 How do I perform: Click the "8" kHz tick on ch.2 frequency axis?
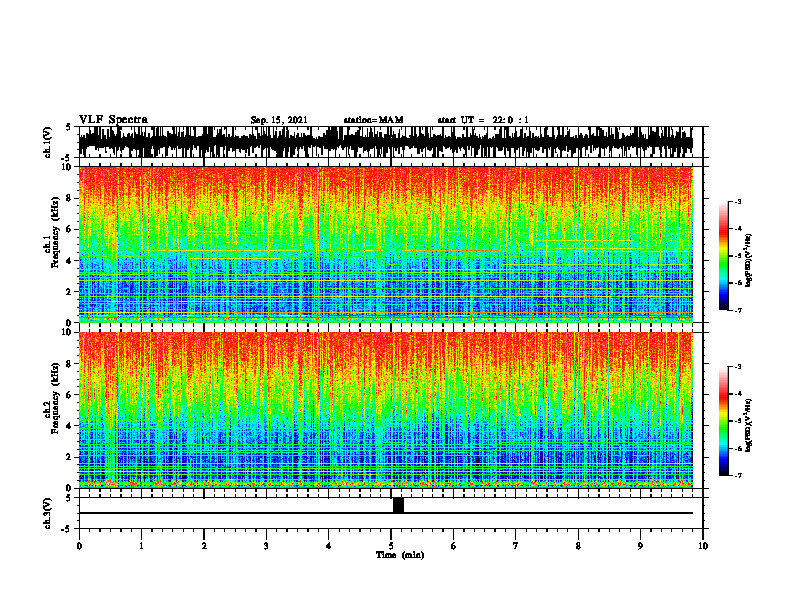[x=69, y=364]
